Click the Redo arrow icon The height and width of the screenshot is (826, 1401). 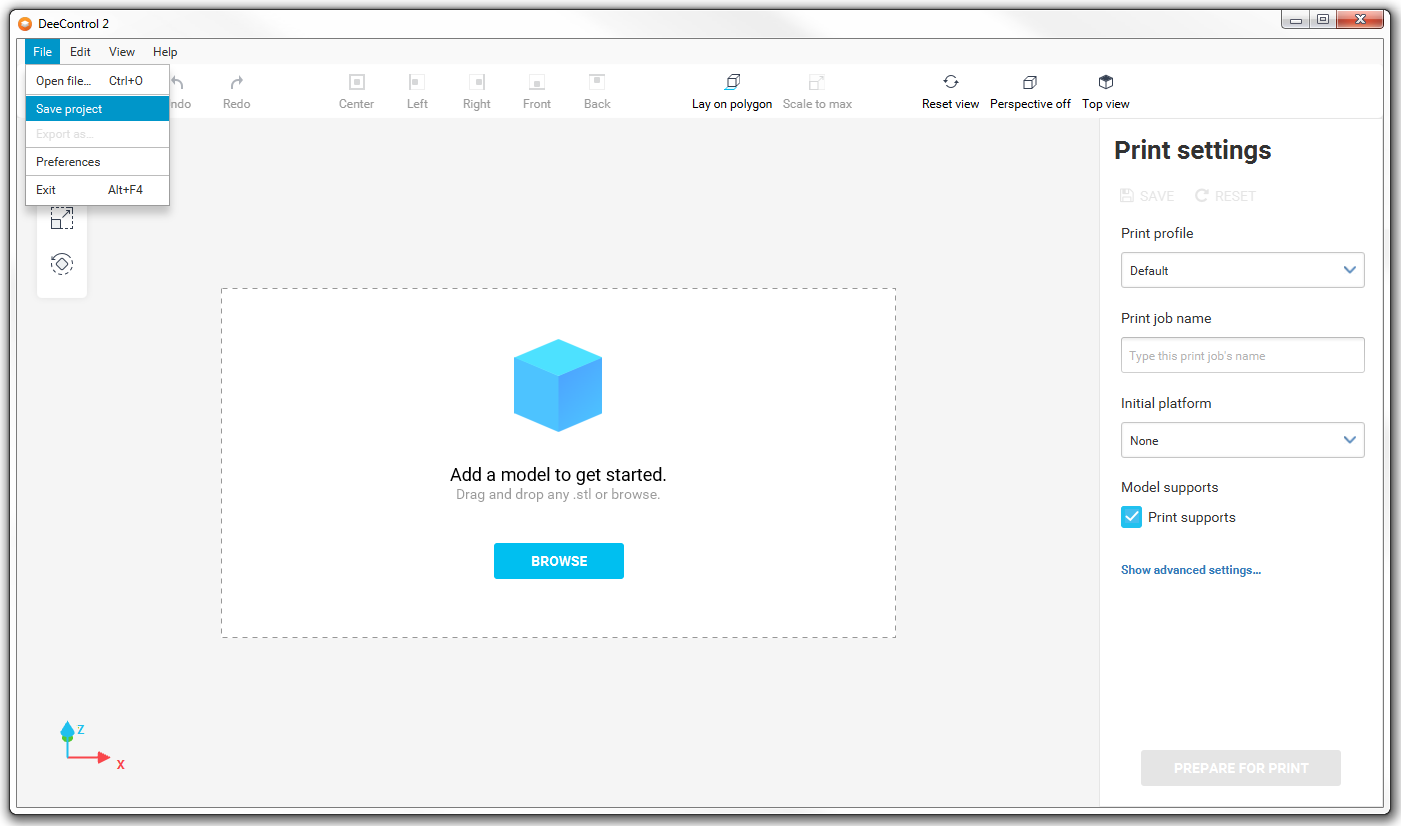tap(237, 83)
